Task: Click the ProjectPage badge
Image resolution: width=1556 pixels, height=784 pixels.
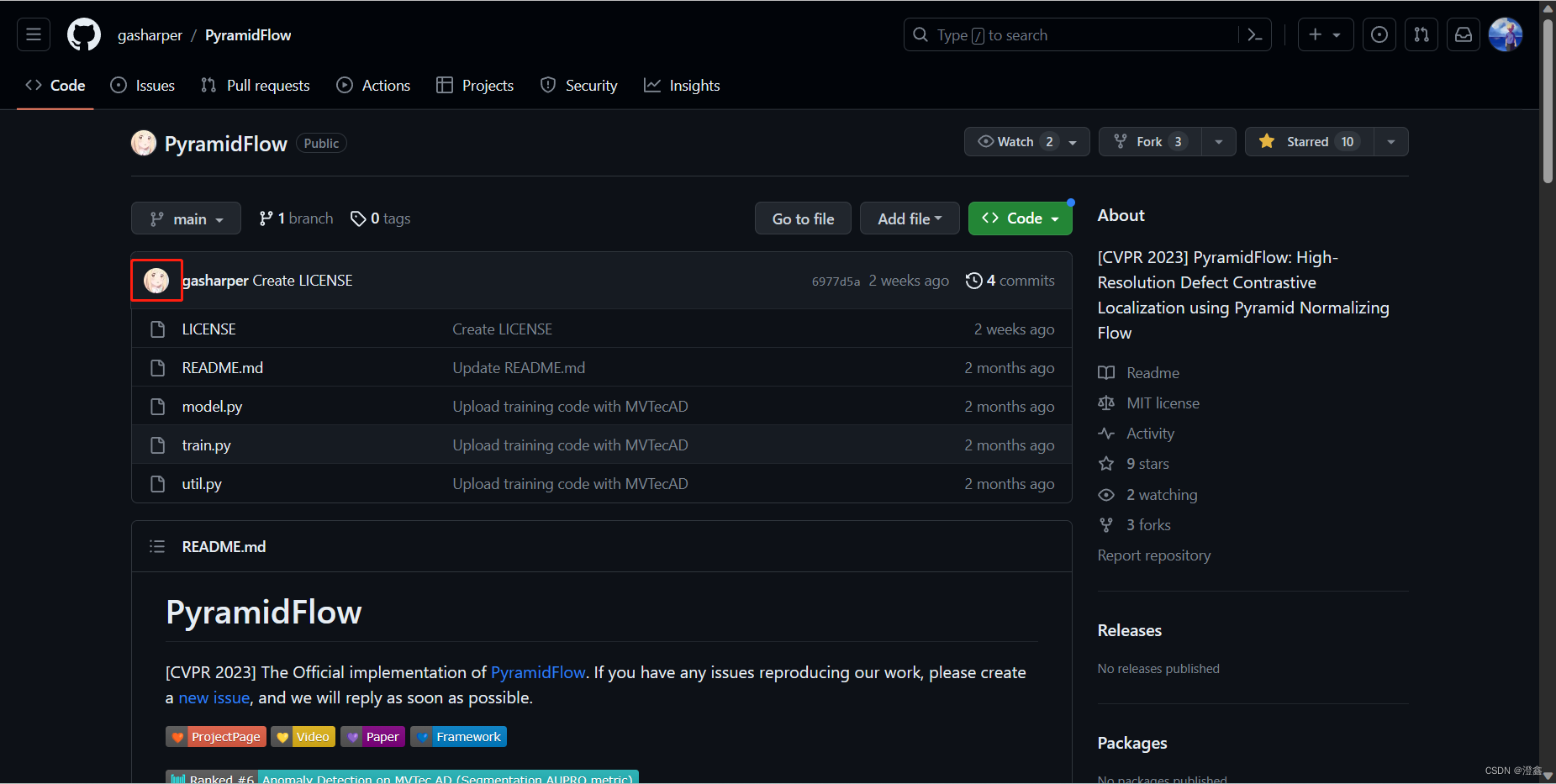Action: click(216, 737)
